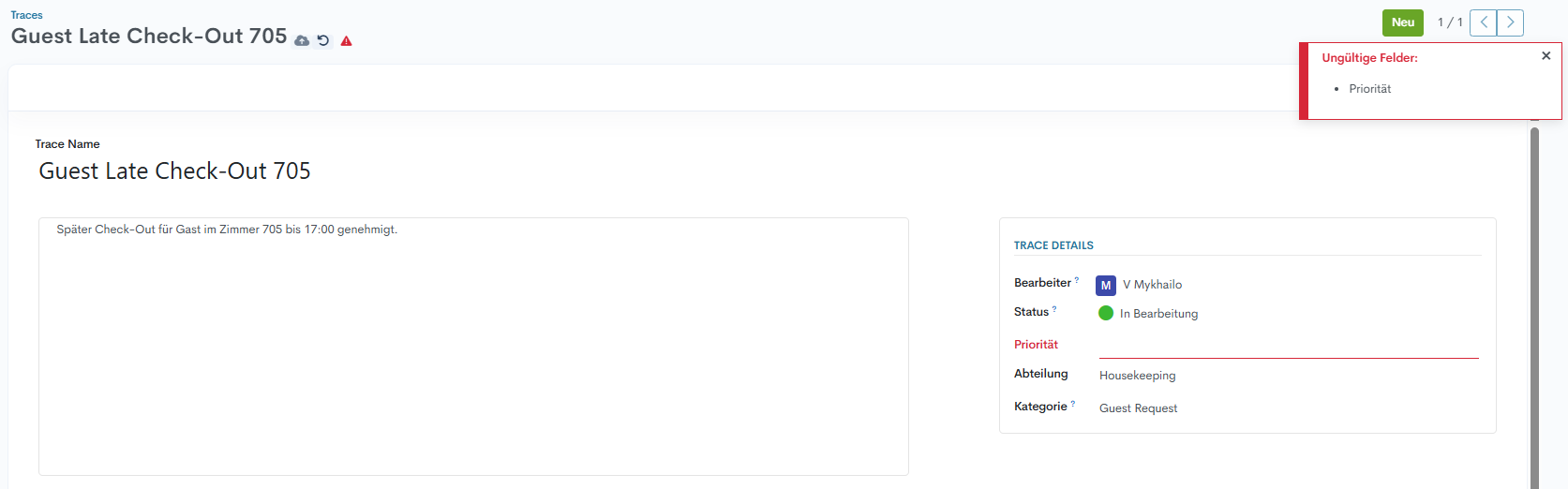The image size is (1568, 489).
Task: Open the Abteilung dropdown showing Housekeeping
Action: pos(1288,376)
